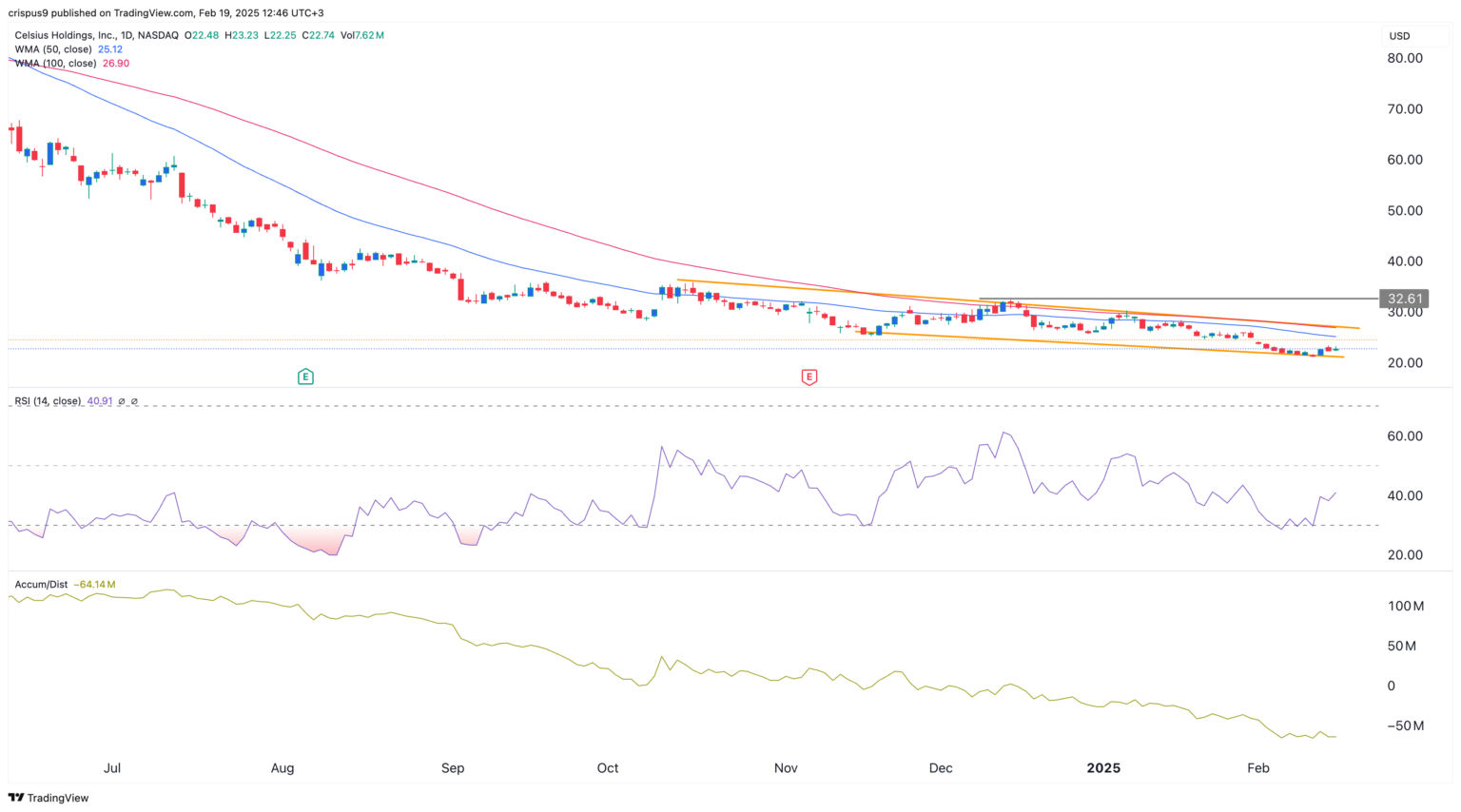Screen dimensions: 1461x812
Task: Hide the WMA (100, close) indicator line
Action: (x=53, y=63)
